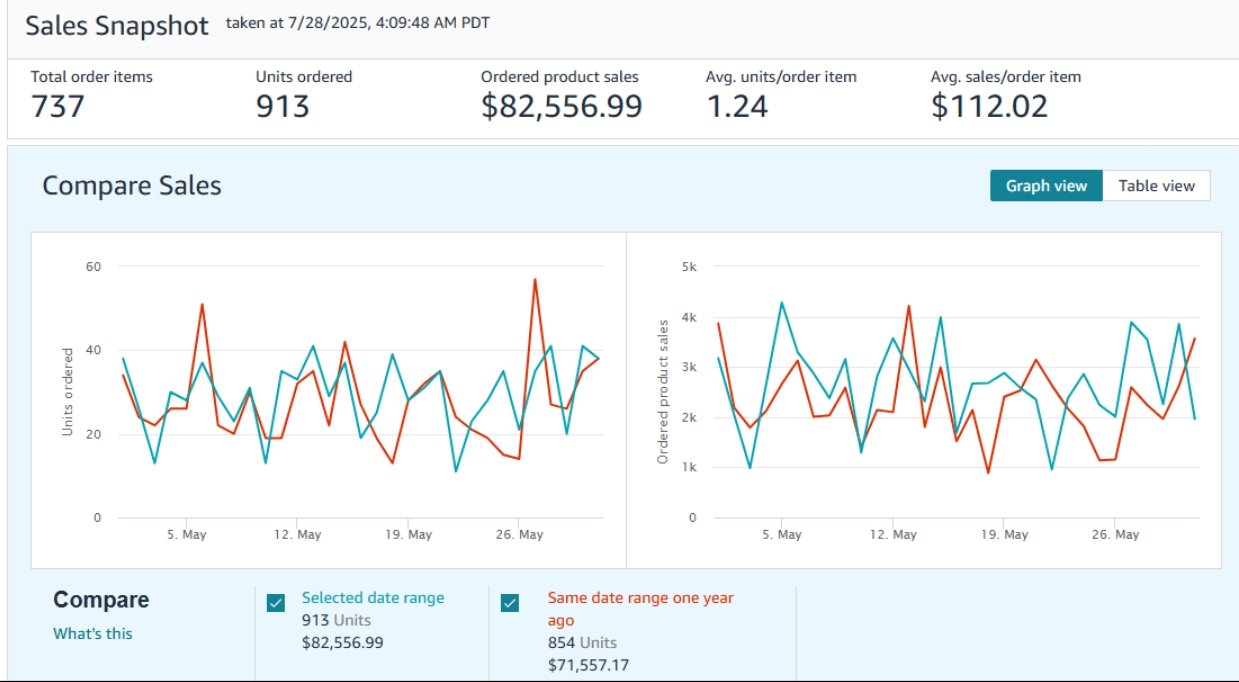Screen dimensions: 1239x682
Task: Switch to Graph view
Action: click(1046, 186)
